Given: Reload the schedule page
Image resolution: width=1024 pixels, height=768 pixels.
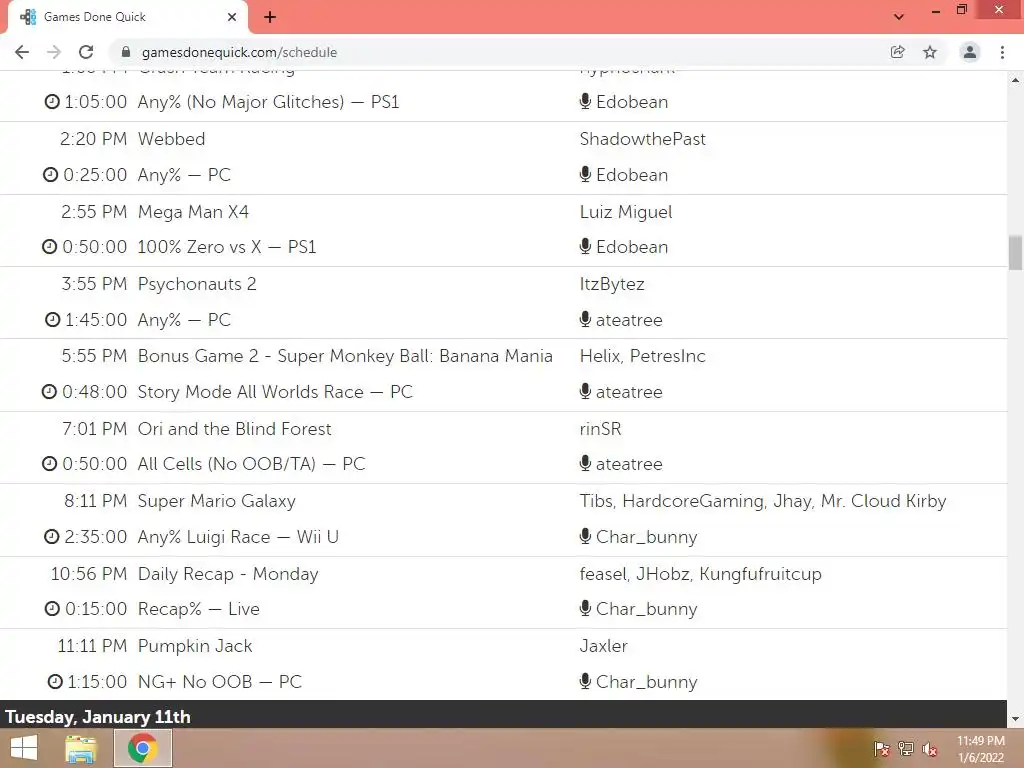Looking at the screenshot, I should 86,52.
